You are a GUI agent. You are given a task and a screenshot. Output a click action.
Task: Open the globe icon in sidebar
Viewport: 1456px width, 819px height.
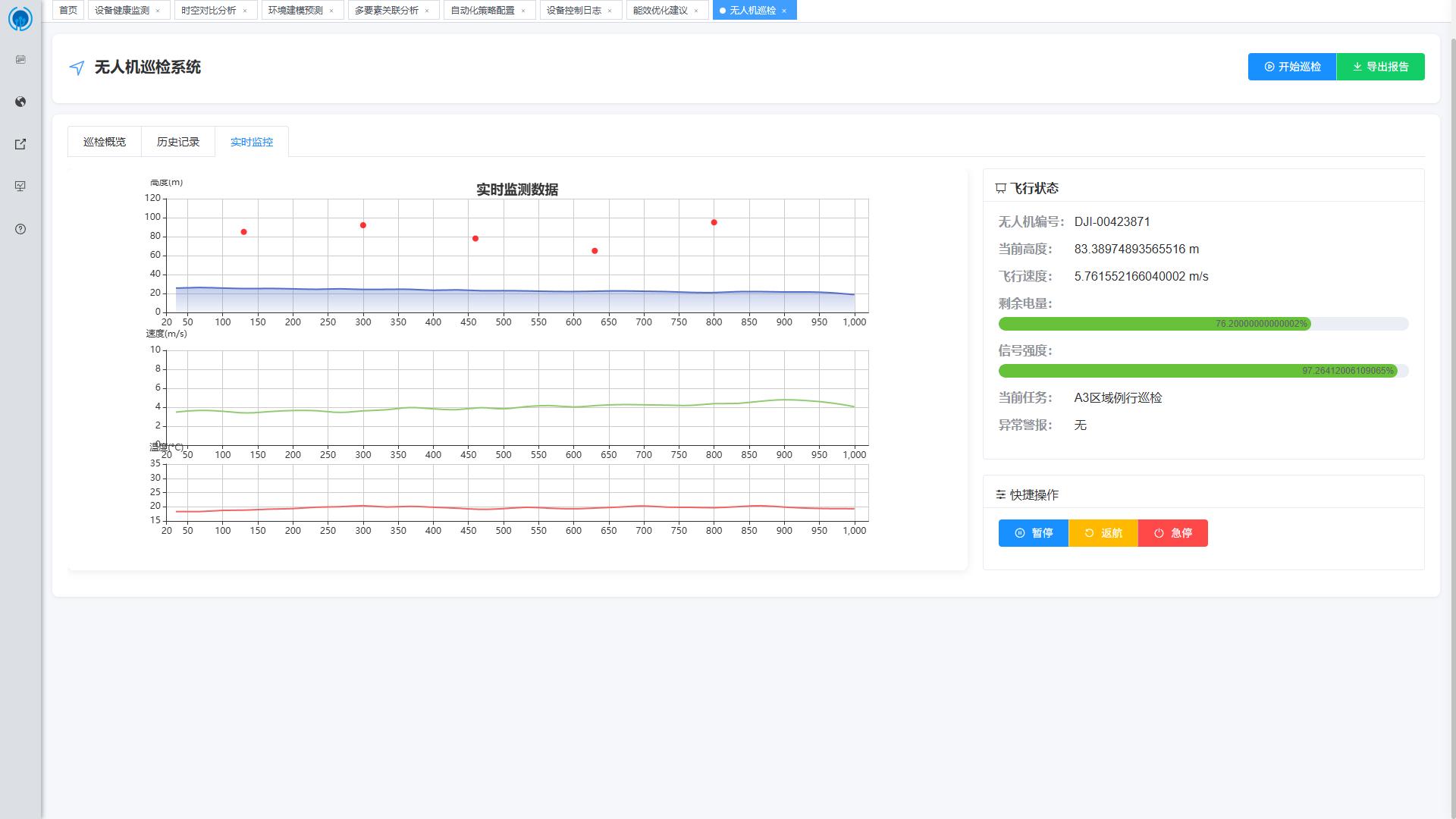coord(20,102)
